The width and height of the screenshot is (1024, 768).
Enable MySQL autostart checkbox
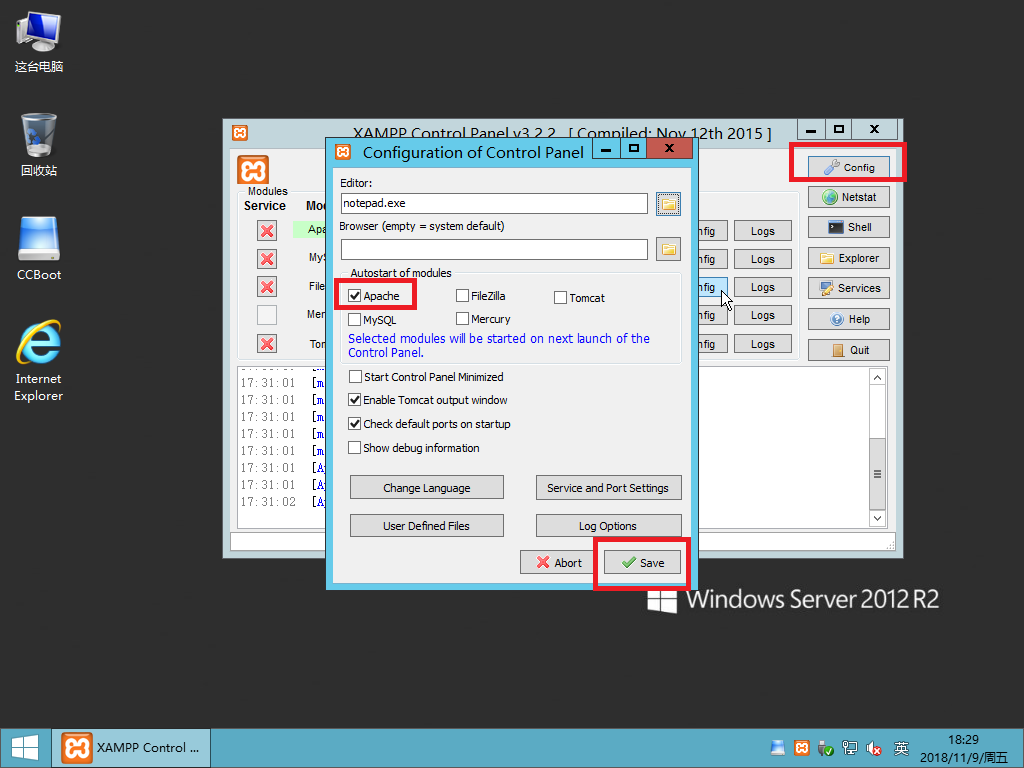point(355,320)
